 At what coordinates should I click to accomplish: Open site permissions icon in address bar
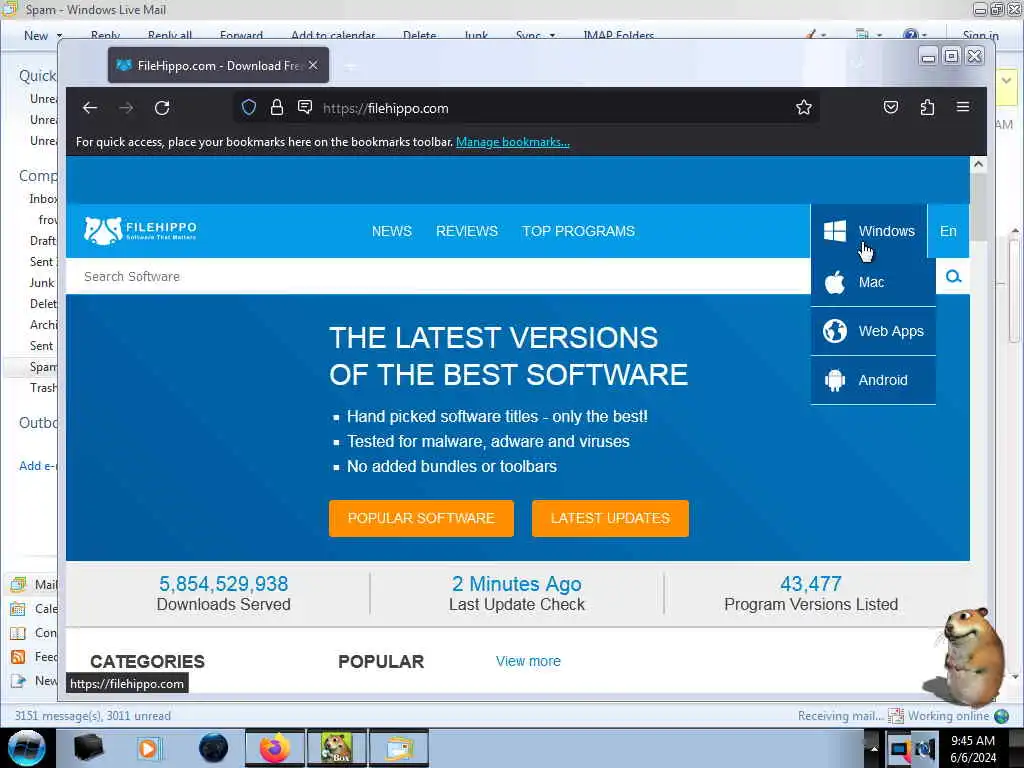(x=305, y=108)
